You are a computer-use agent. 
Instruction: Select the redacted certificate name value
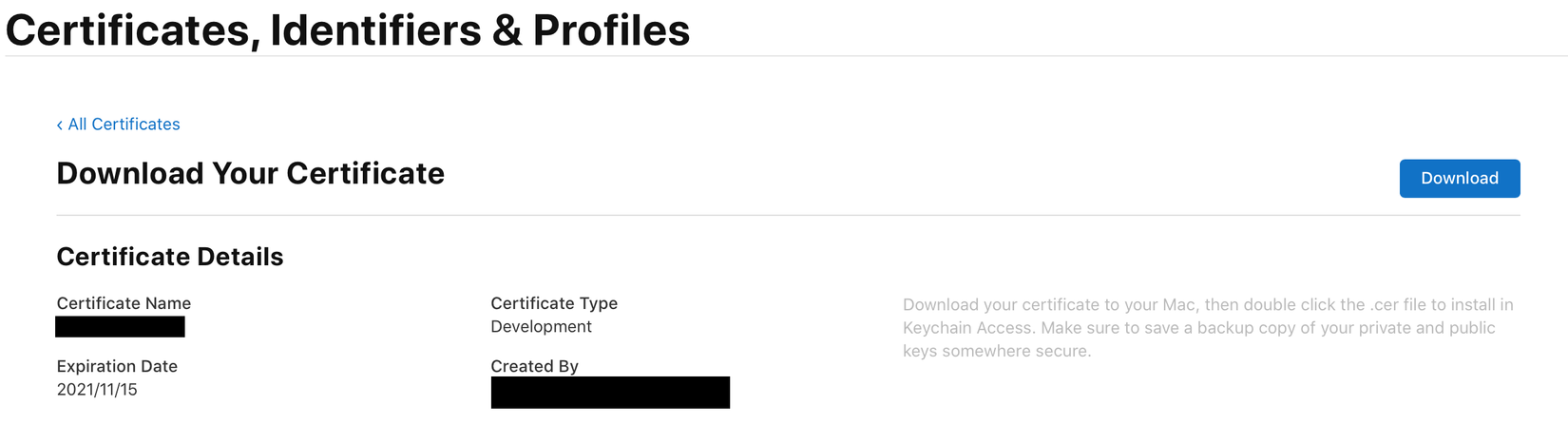[120, 327]
